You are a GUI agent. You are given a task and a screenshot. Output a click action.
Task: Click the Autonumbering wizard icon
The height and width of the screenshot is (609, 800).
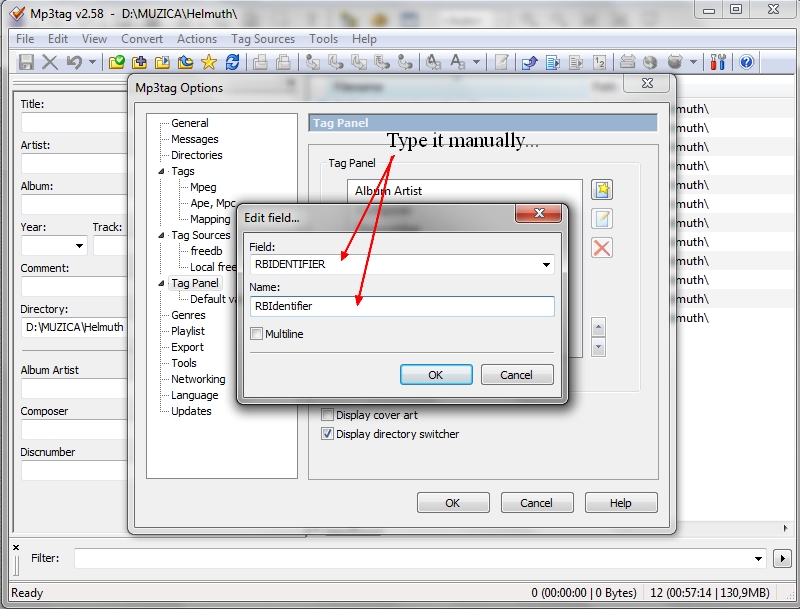pos(599,62)
